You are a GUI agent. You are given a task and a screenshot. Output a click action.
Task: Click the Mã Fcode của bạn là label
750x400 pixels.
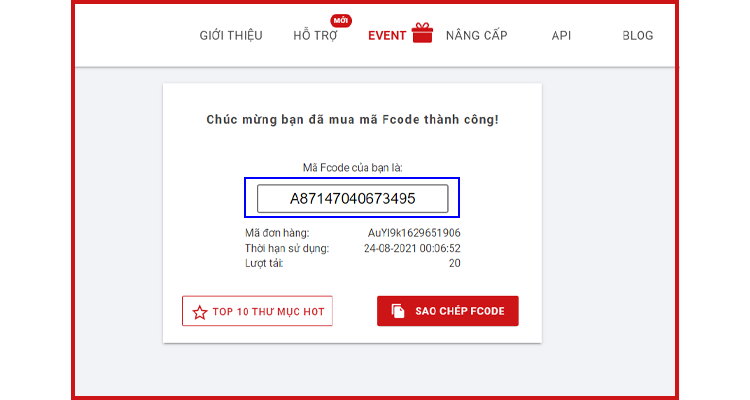coord(353,167)
